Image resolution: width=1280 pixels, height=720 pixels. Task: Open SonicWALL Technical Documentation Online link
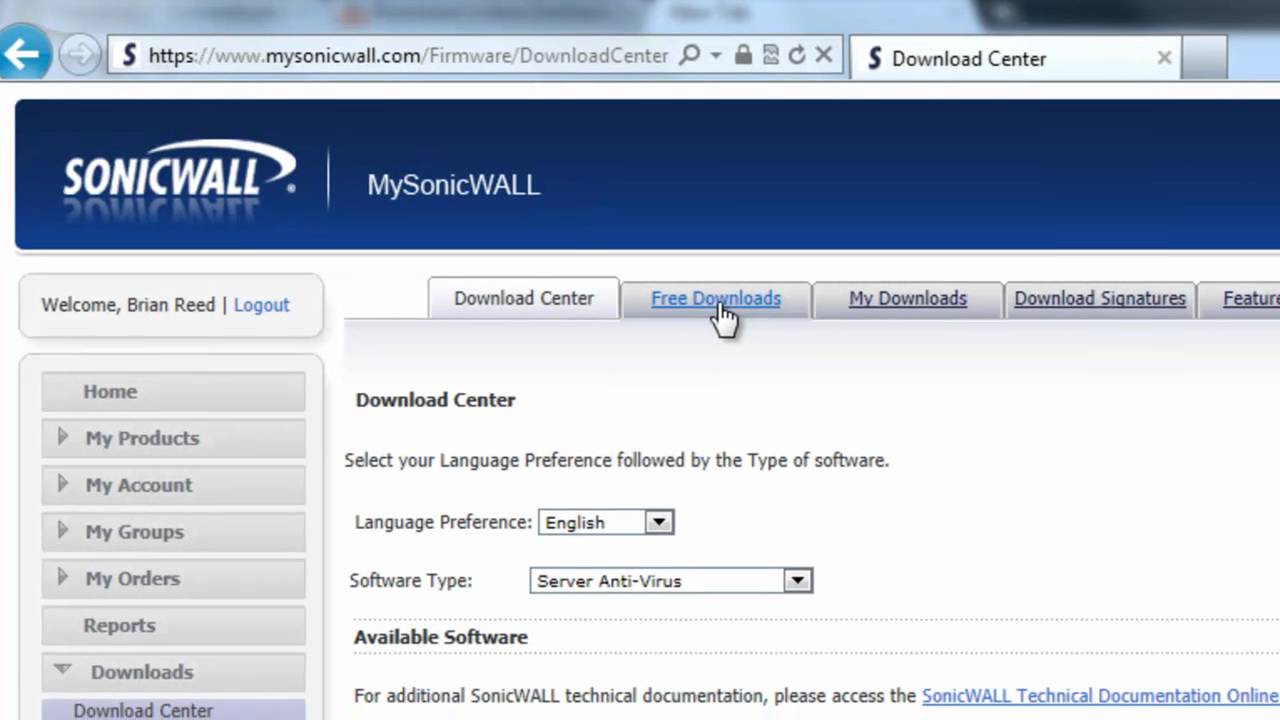coord(1100,695)
